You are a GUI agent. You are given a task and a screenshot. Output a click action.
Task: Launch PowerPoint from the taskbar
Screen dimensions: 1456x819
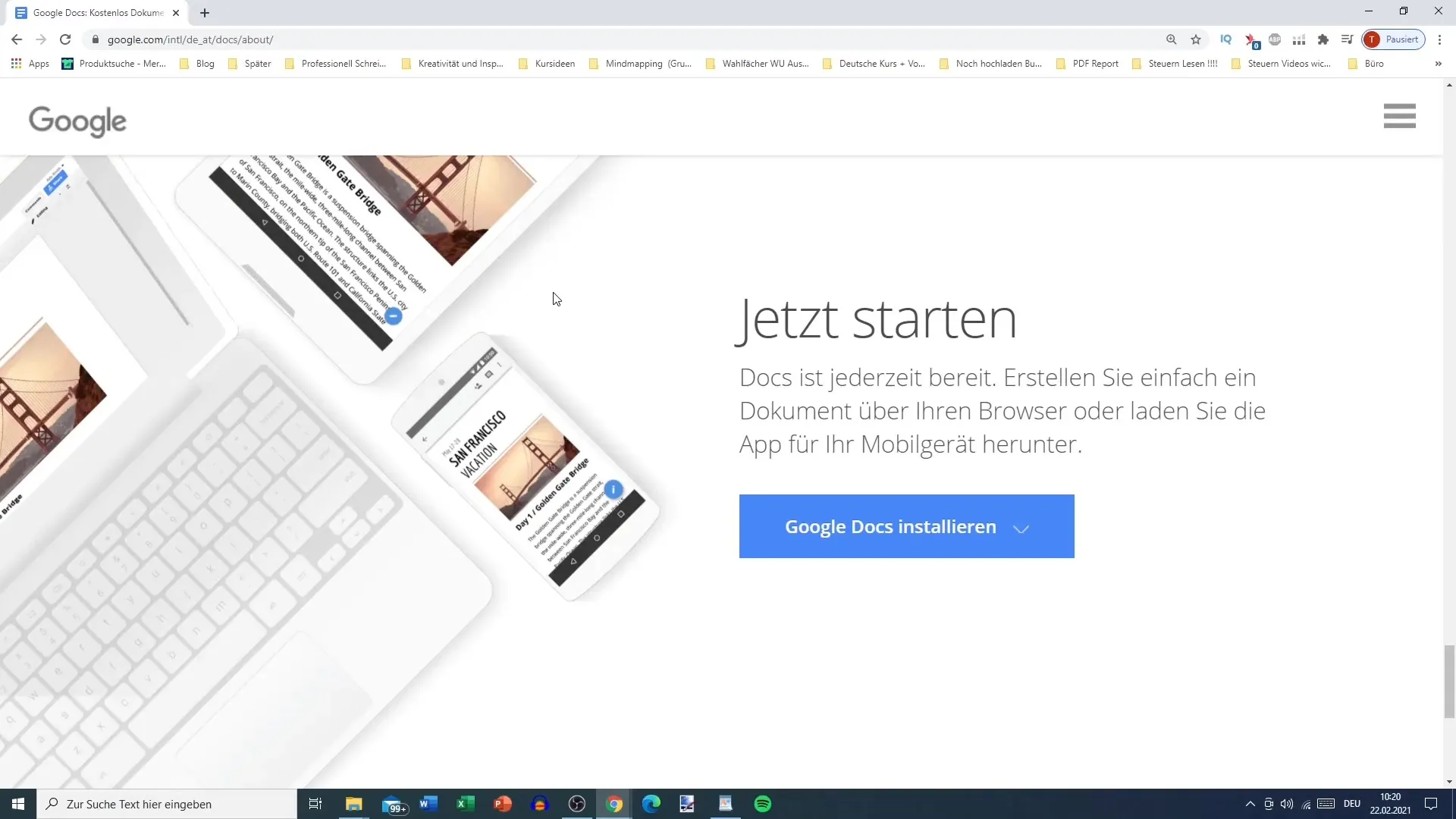(x=503, y=804)
